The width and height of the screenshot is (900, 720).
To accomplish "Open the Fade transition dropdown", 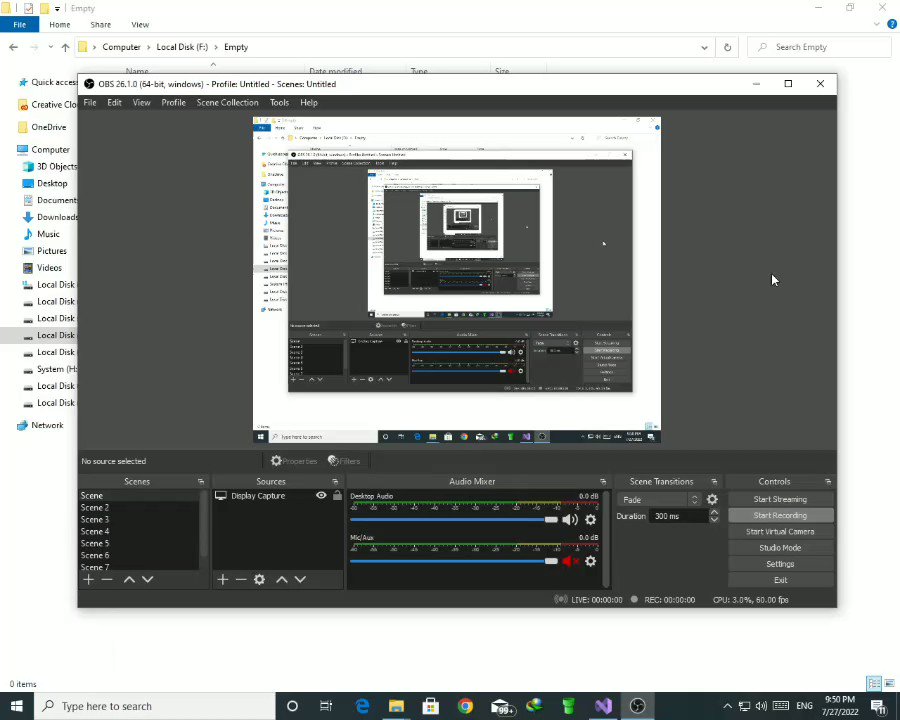I will pos(660,500).
